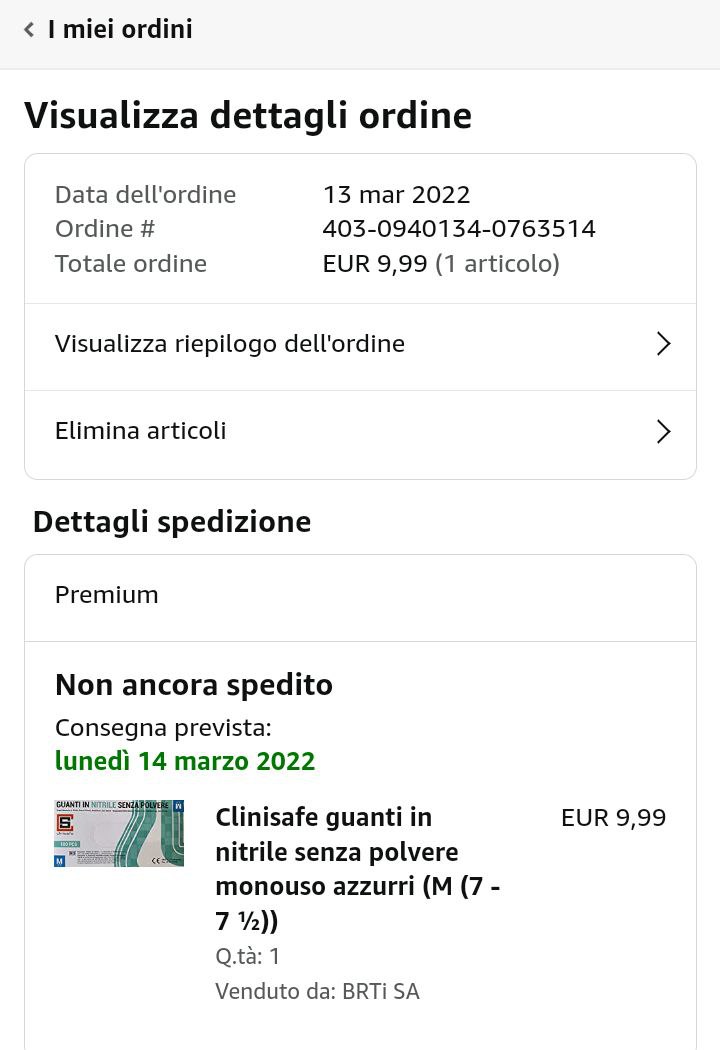Click the seller name BRTi SA
Screen dimensions: 720x1050
pyautogui.click(x=381, y=992)
